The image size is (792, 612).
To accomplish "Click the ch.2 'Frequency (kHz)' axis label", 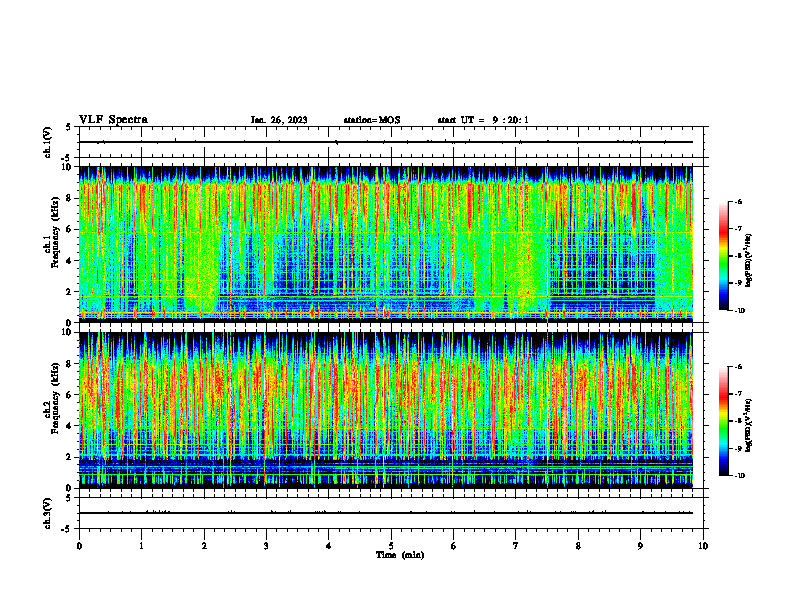I will [55, 399].
